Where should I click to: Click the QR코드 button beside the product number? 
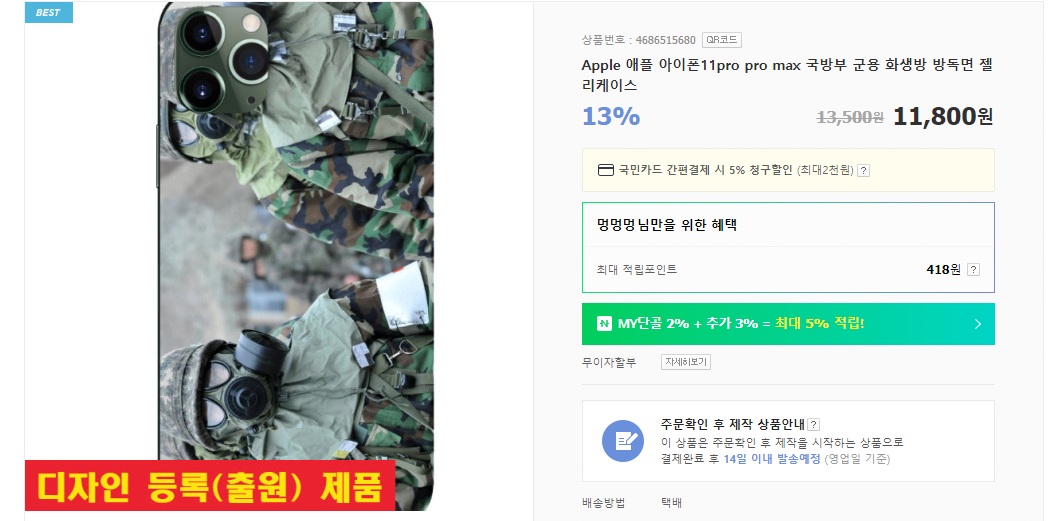tap(721, 40)
